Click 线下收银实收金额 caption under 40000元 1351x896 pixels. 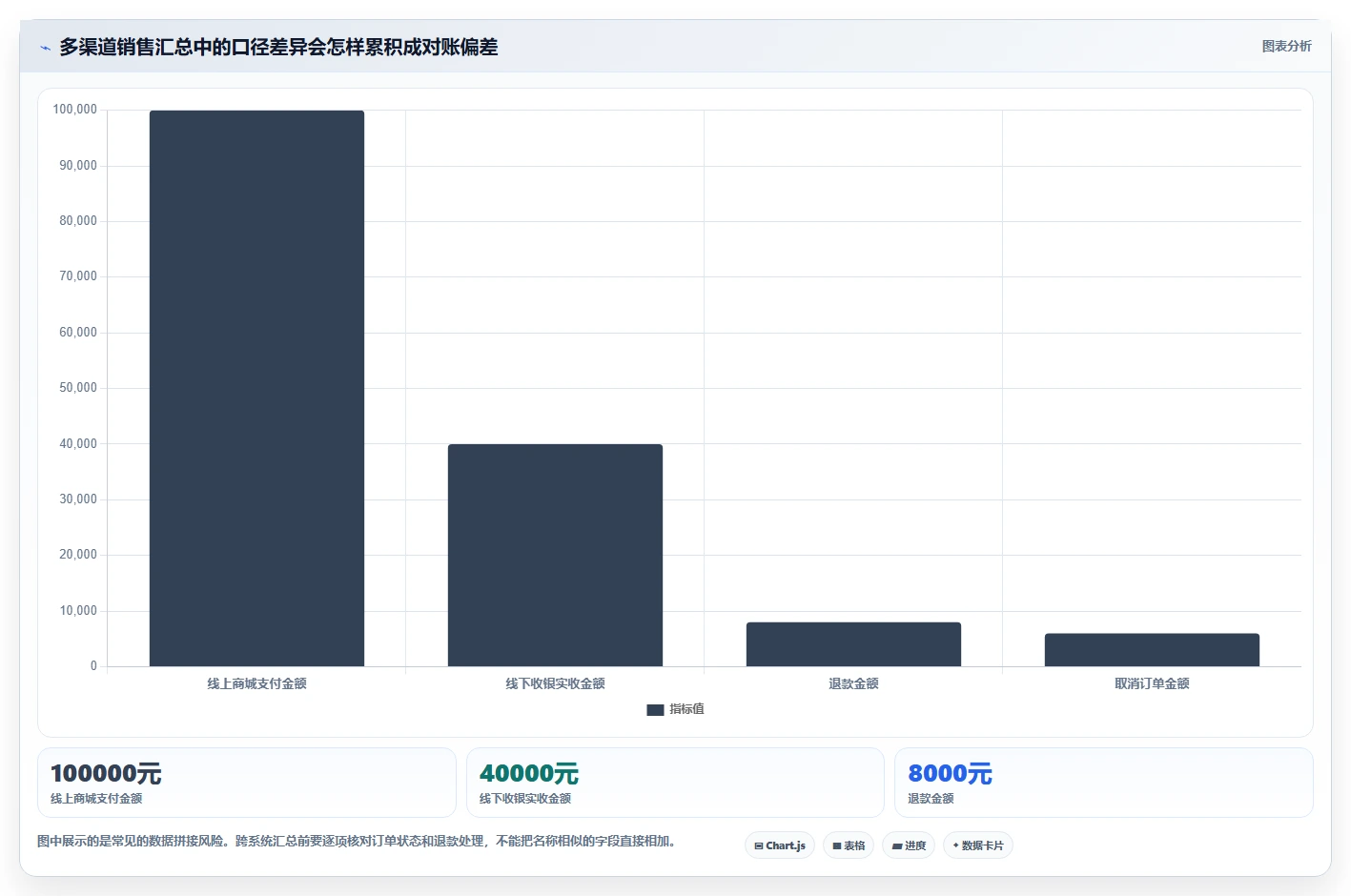(x=525, y=799)
